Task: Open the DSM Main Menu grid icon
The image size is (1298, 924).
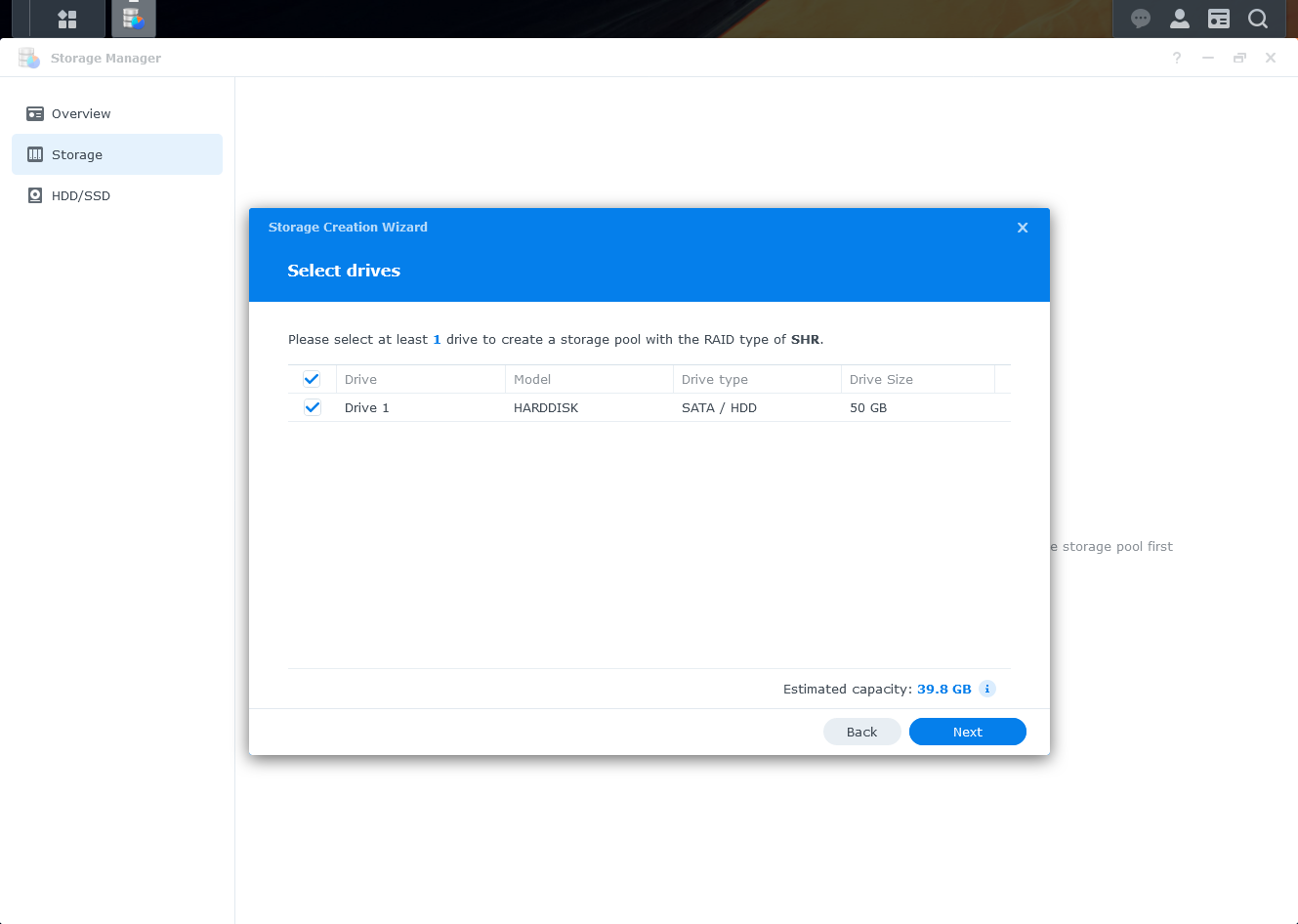Action: [x=67, y=19]
